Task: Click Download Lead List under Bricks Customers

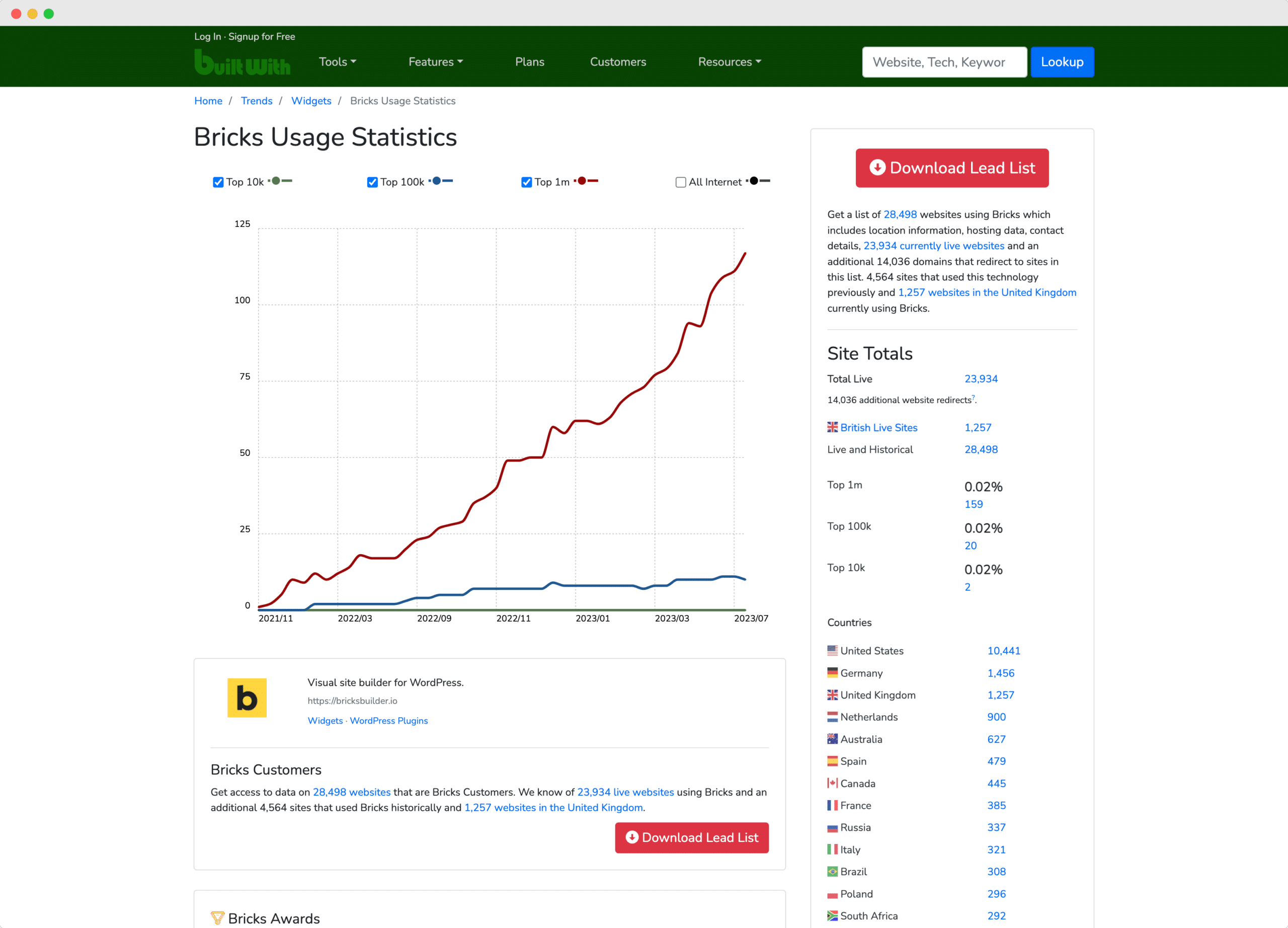Action: pos(692,837)
